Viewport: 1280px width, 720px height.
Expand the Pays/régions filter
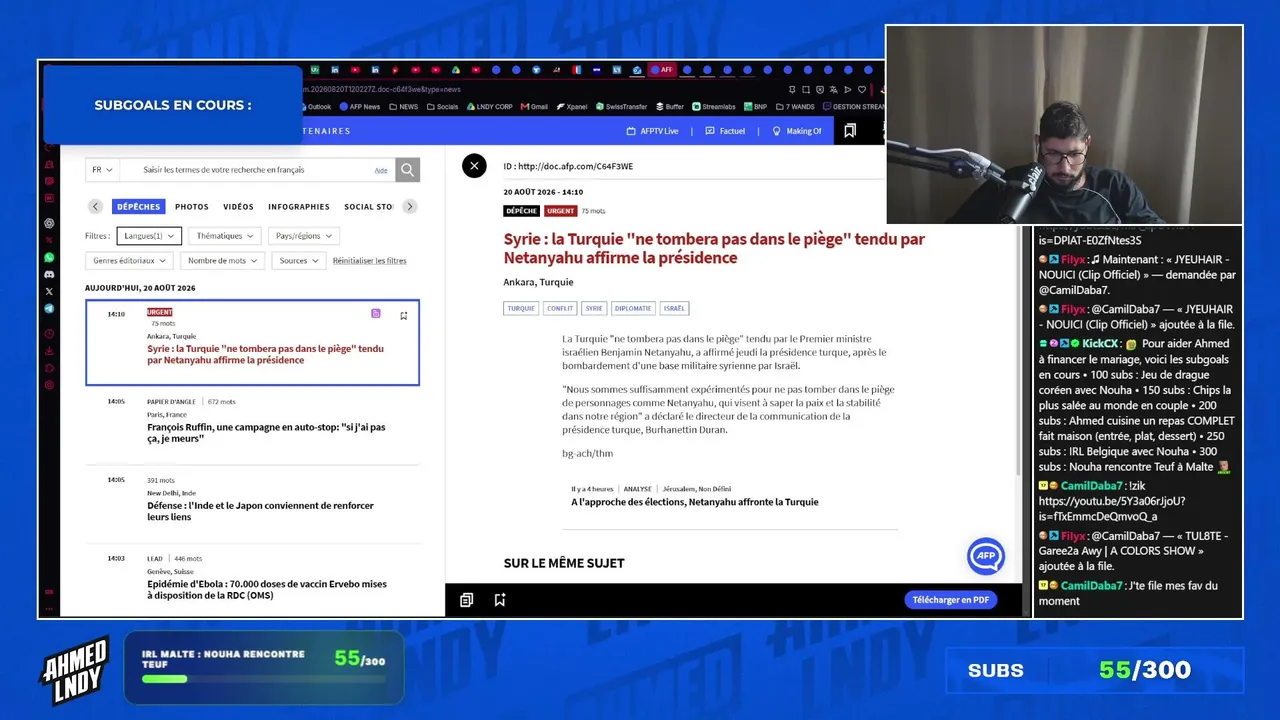[304, 236]
